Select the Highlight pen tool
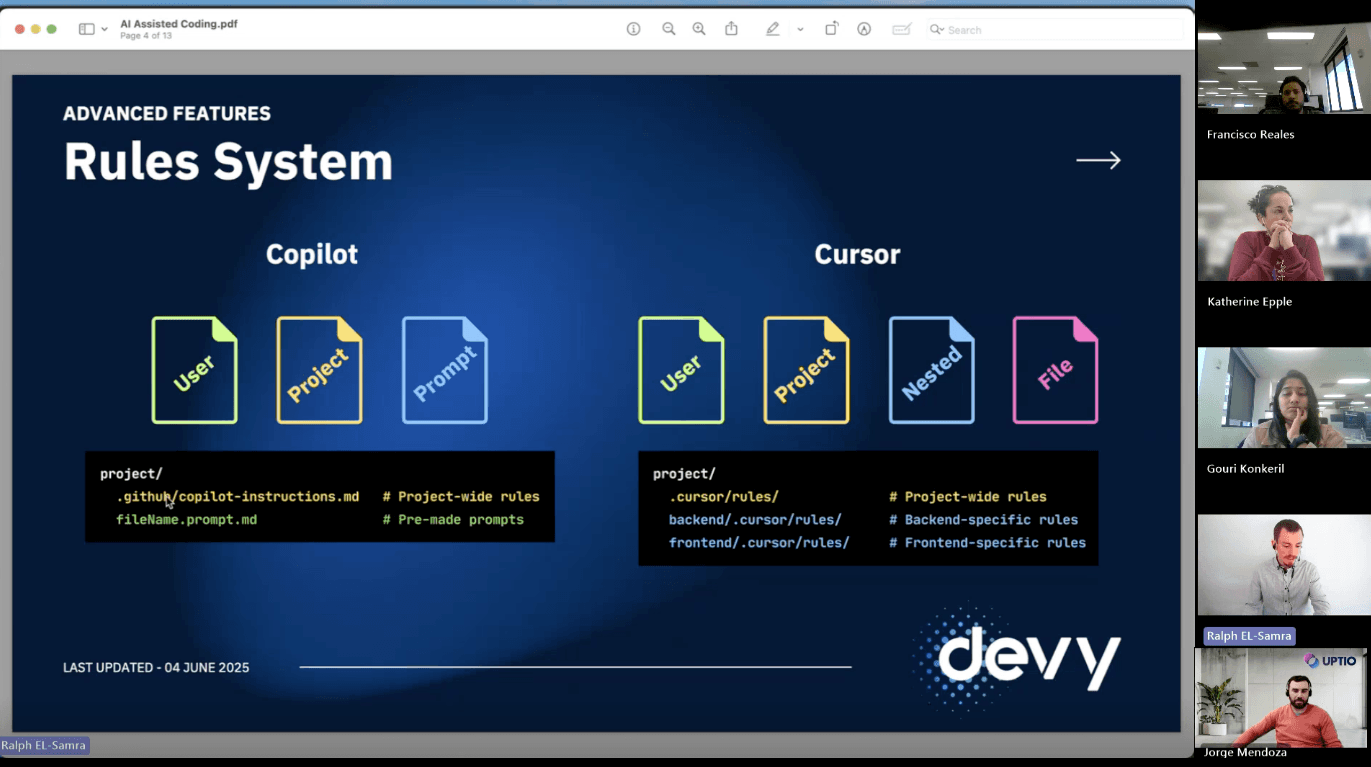Screen dimensions: 1371x767 772,29
